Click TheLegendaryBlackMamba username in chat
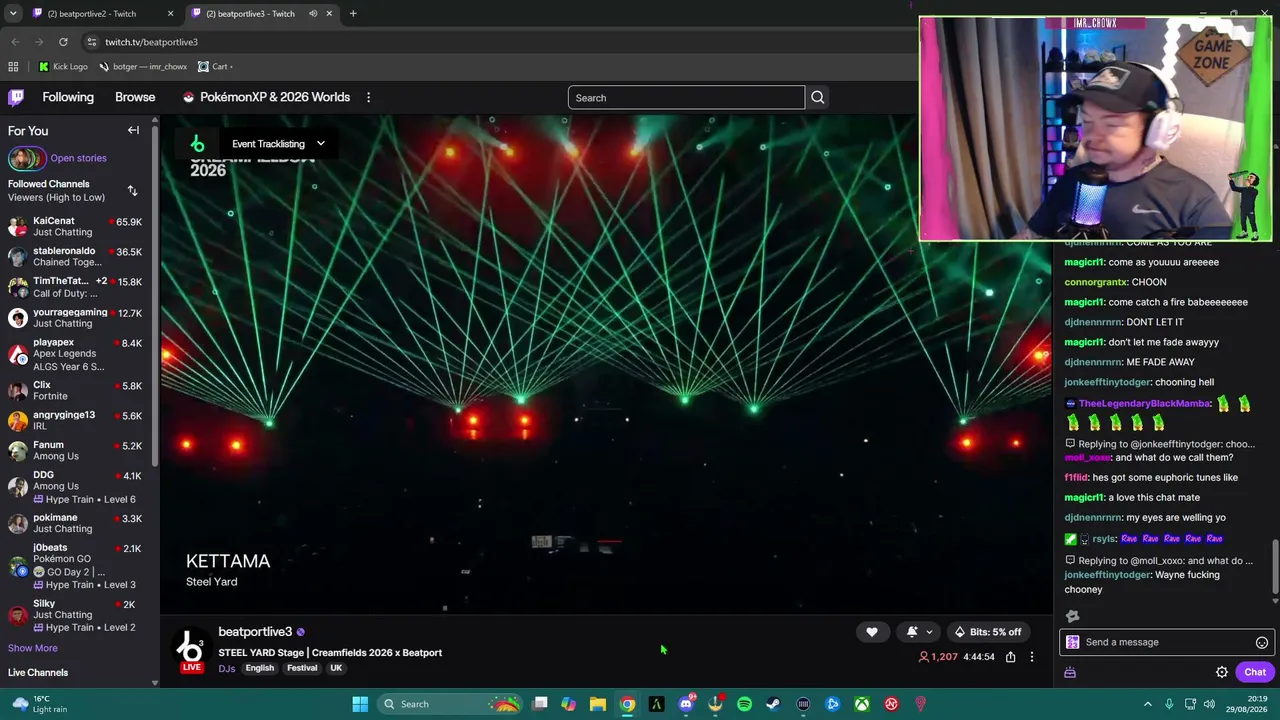This screenshot has height=720, width=1280. (x=1145, y=404)
